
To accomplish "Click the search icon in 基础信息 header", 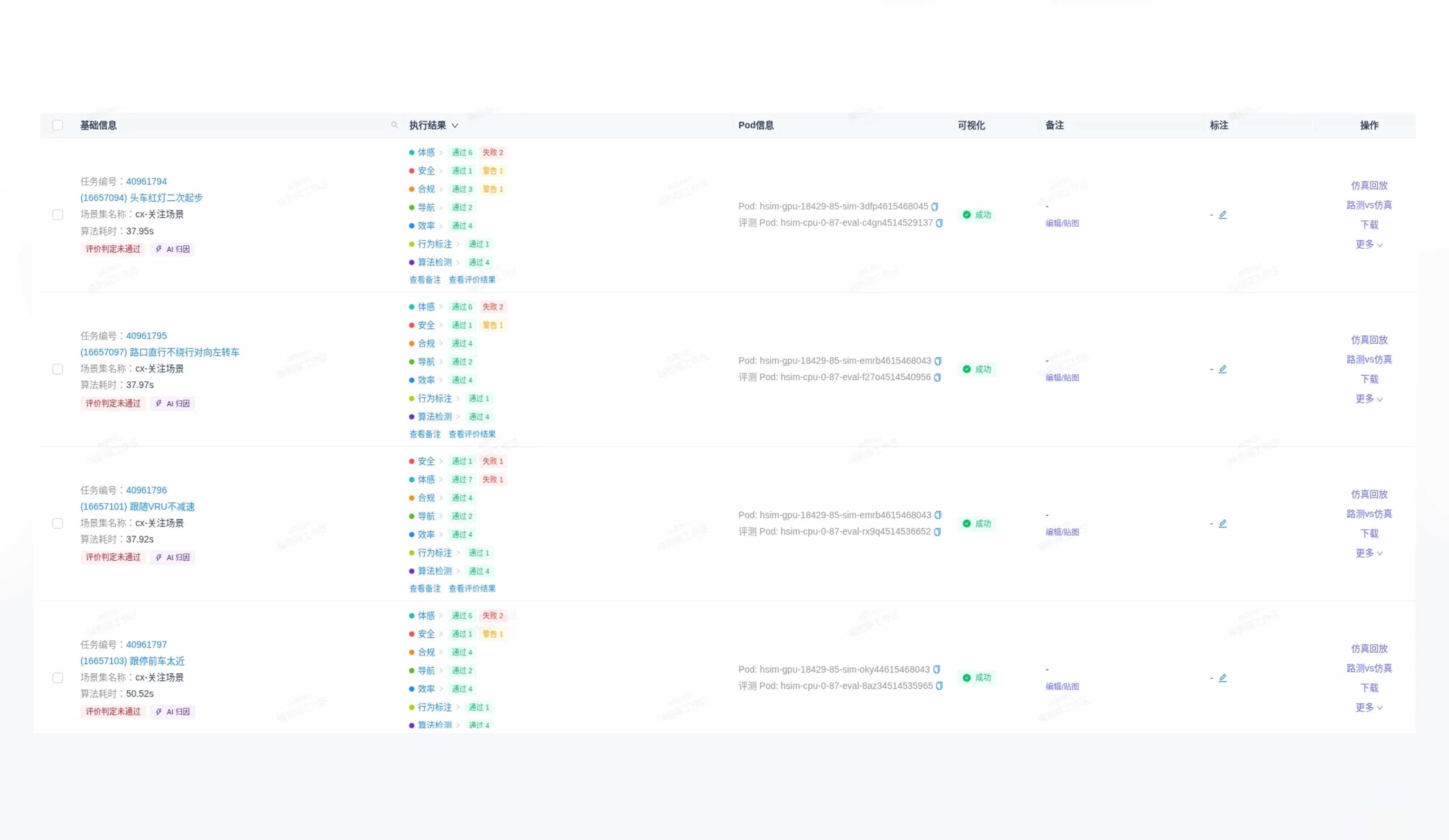I will pos(394,125).
